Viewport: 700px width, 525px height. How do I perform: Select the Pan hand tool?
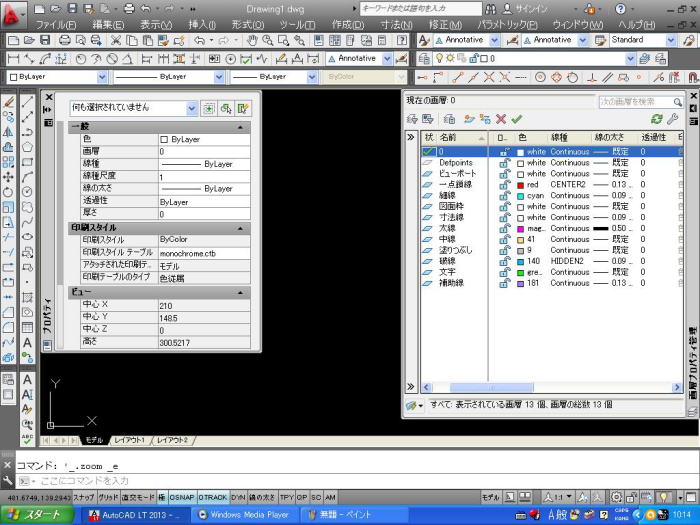point(252,41)
